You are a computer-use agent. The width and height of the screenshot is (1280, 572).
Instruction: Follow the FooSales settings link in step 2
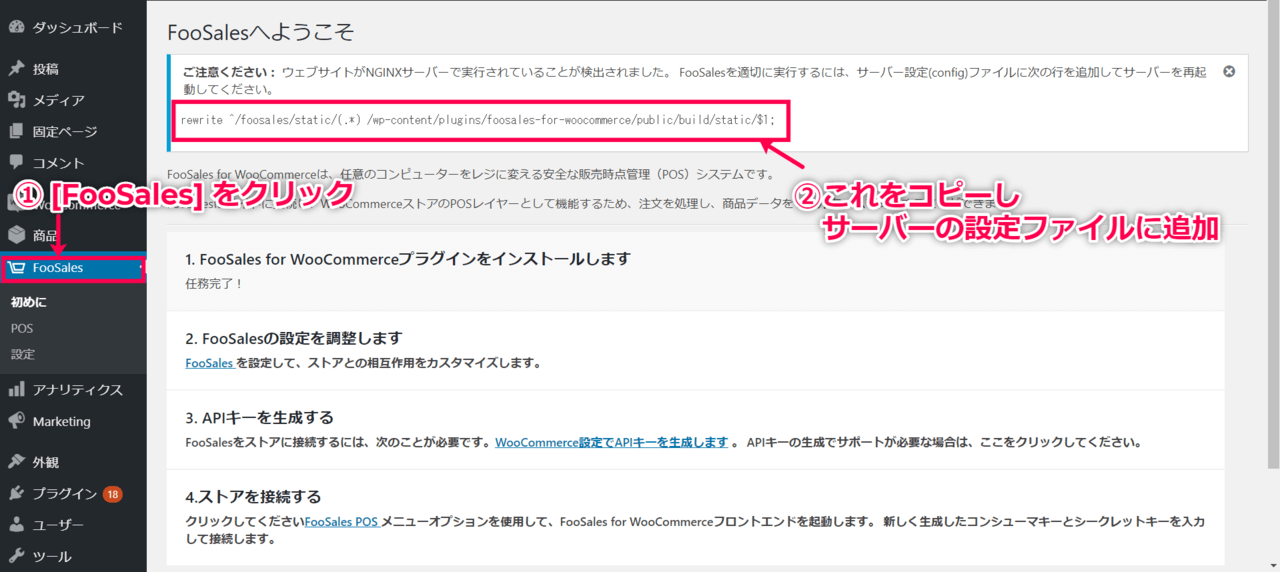210,363
